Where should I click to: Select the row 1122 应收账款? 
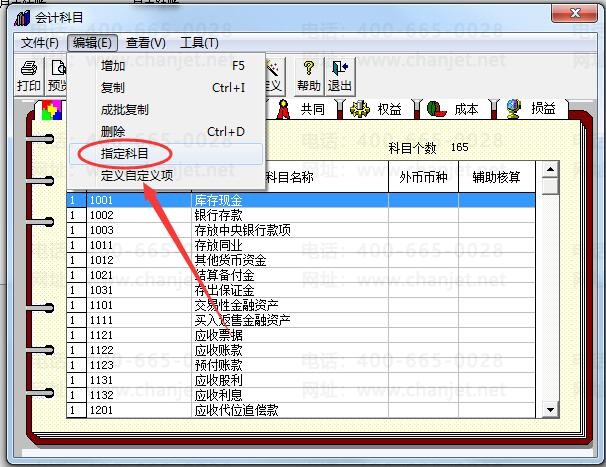coord(301,350)
